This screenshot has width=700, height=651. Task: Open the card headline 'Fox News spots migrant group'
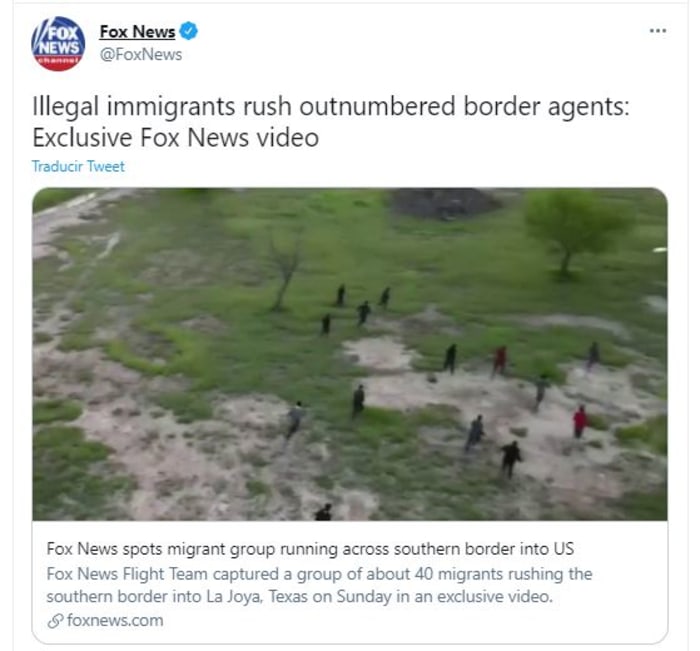(310, 548)
